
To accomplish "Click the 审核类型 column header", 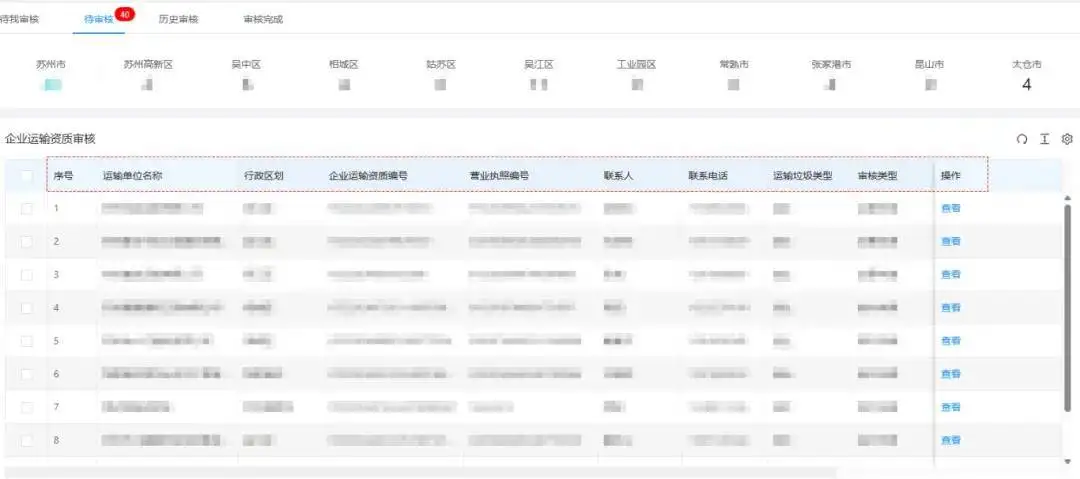I will coord(877,176).
